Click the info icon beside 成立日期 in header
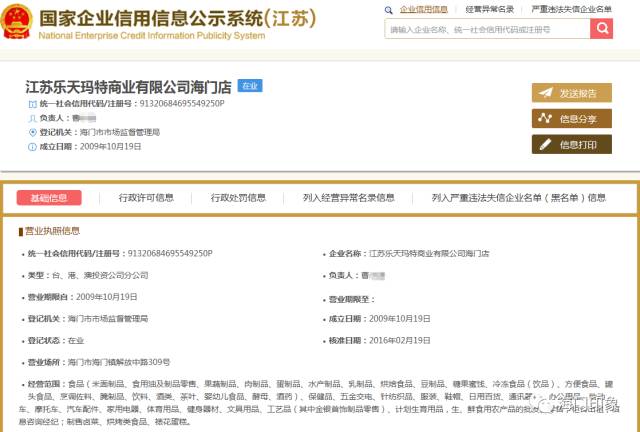The height and width of the screenshot is (432, 640). tap(32, 147)
